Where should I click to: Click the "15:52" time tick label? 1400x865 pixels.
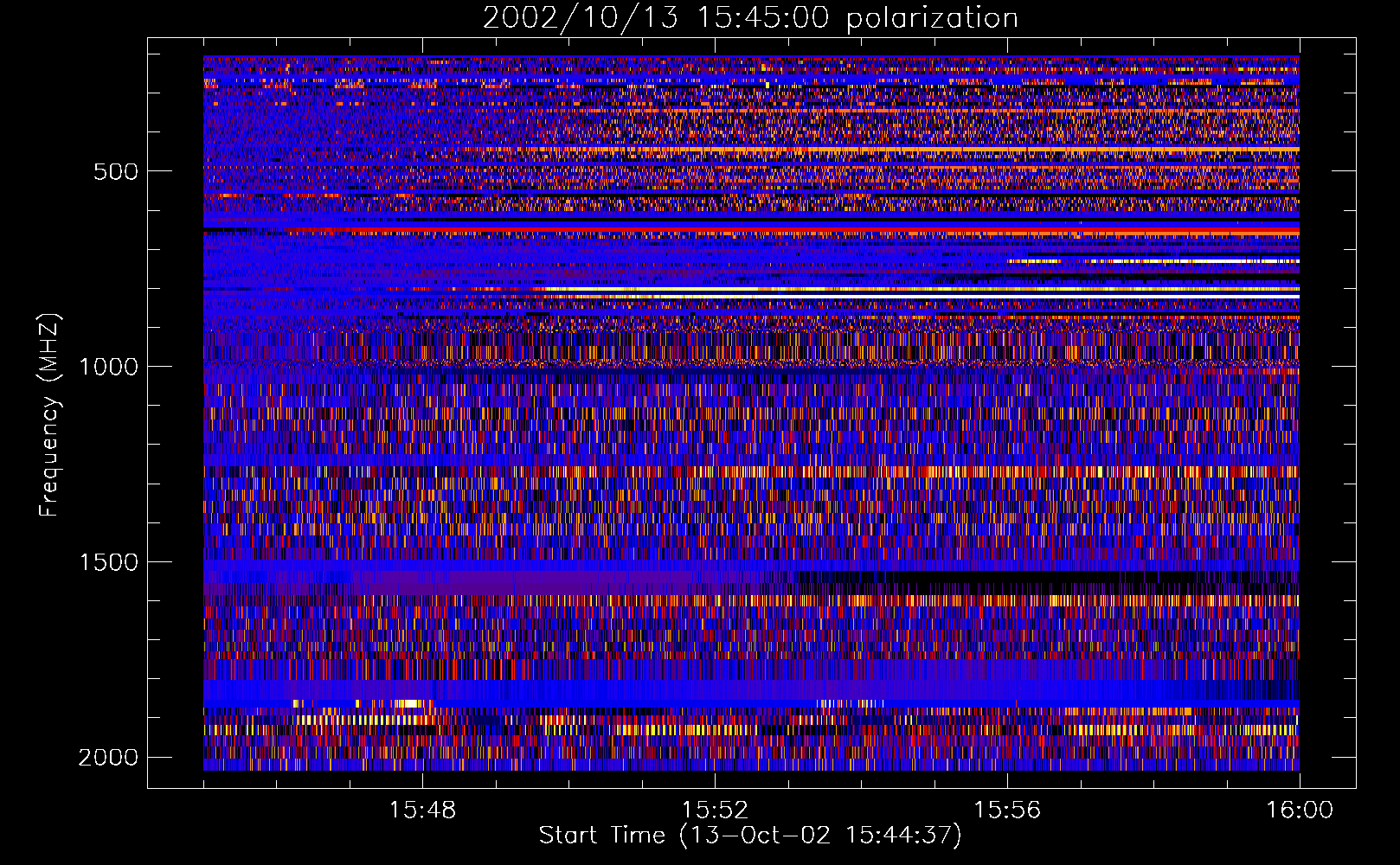pos(715,811)
